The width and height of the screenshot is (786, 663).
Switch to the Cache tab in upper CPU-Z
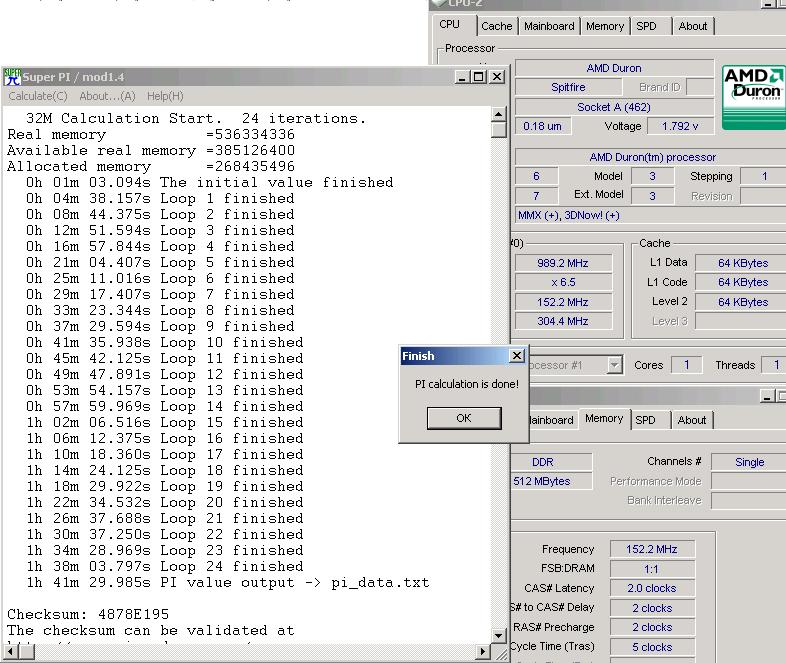[x=497, y=26]
